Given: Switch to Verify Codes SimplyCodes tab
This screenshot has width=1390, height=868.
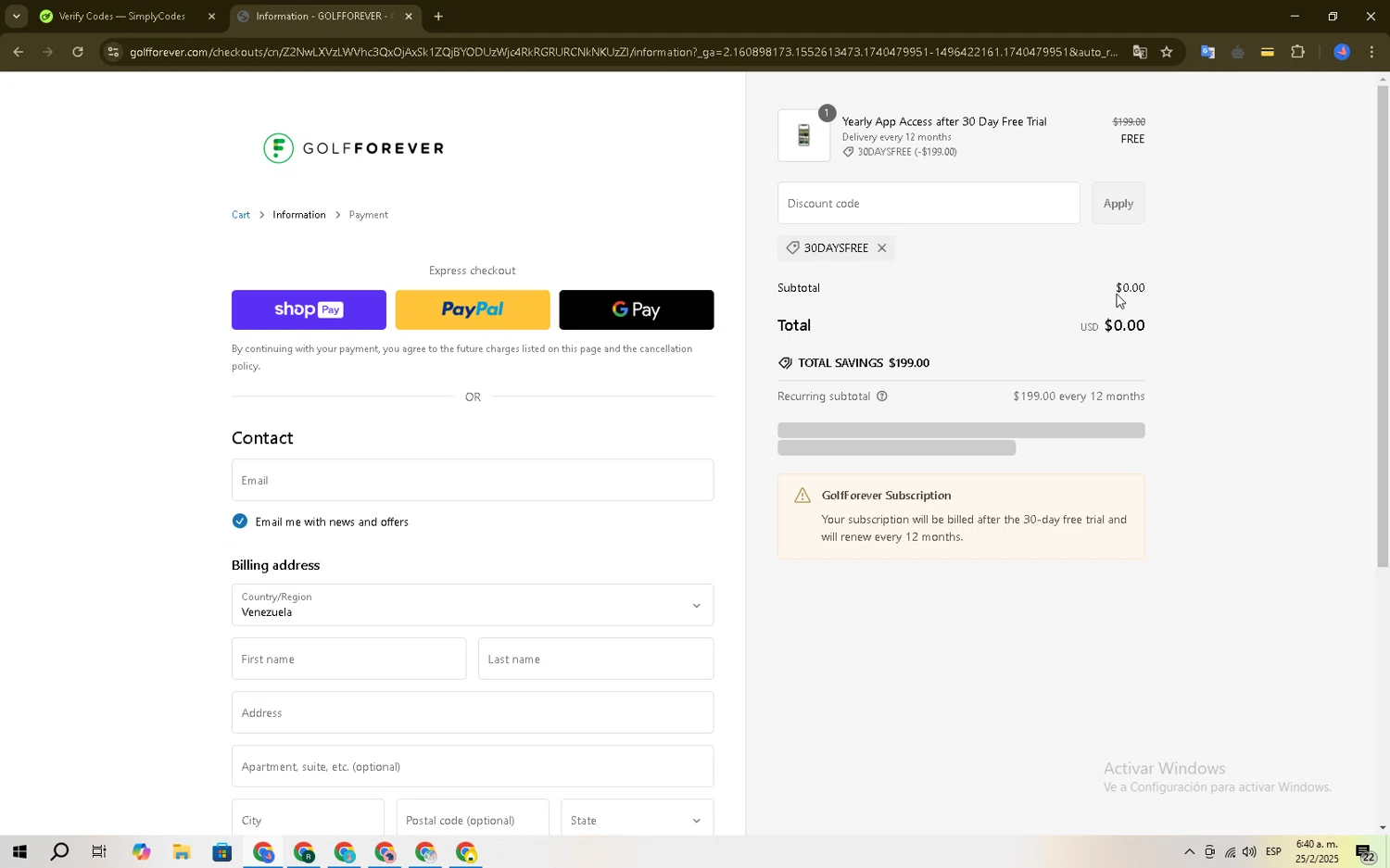Looking at the screenshot, I should [122, 17].
